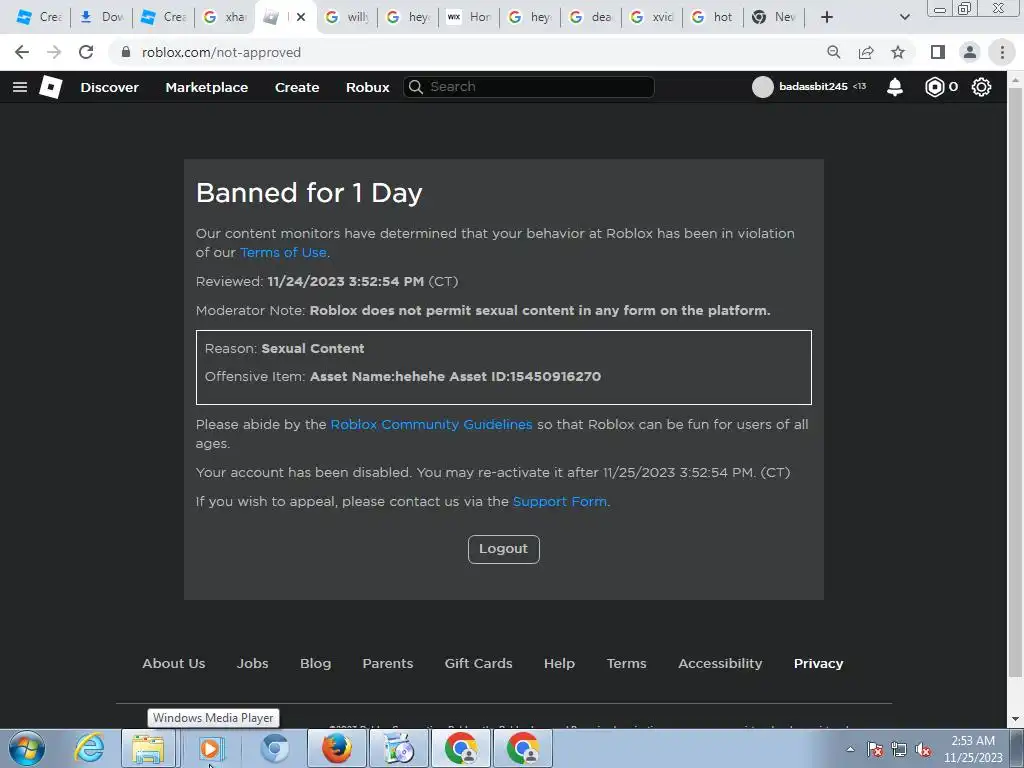The image size is (1024, 768).
Task: Reload the roblox.com page
Action: pyautogui.click(x=86, y=52)
